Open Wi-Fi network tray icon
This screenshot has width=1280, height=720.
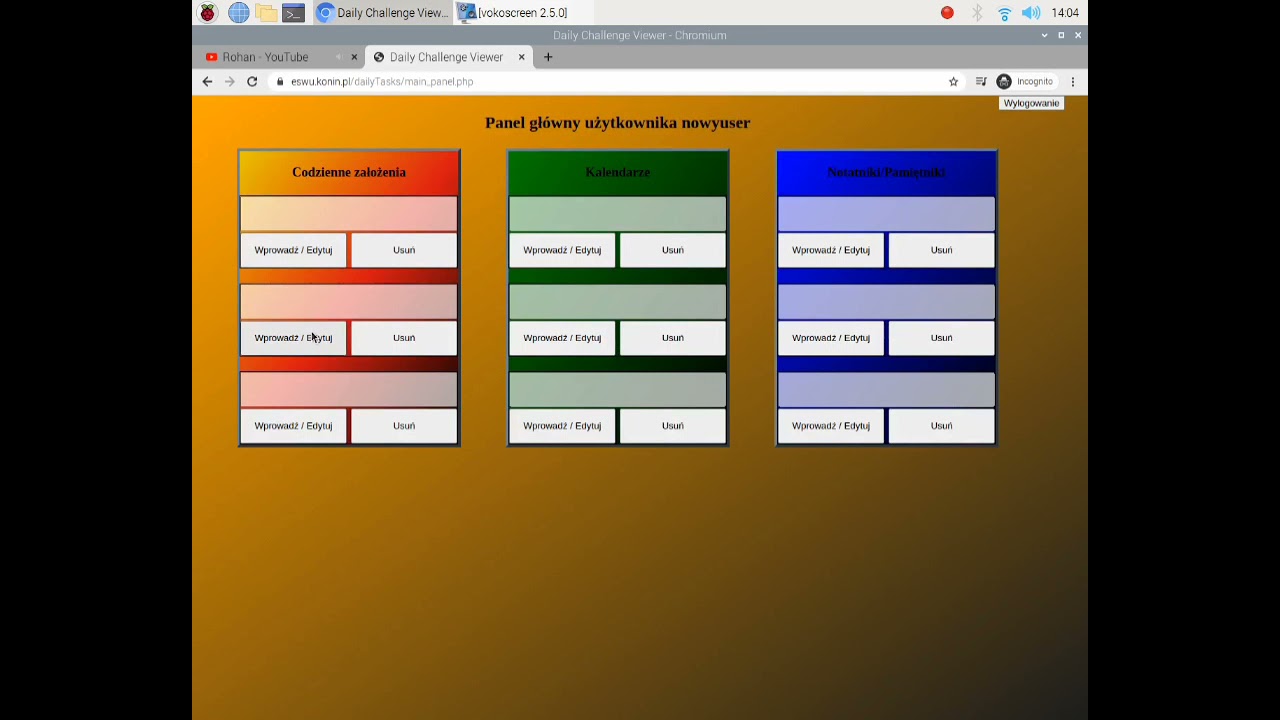pos(1004,13)
